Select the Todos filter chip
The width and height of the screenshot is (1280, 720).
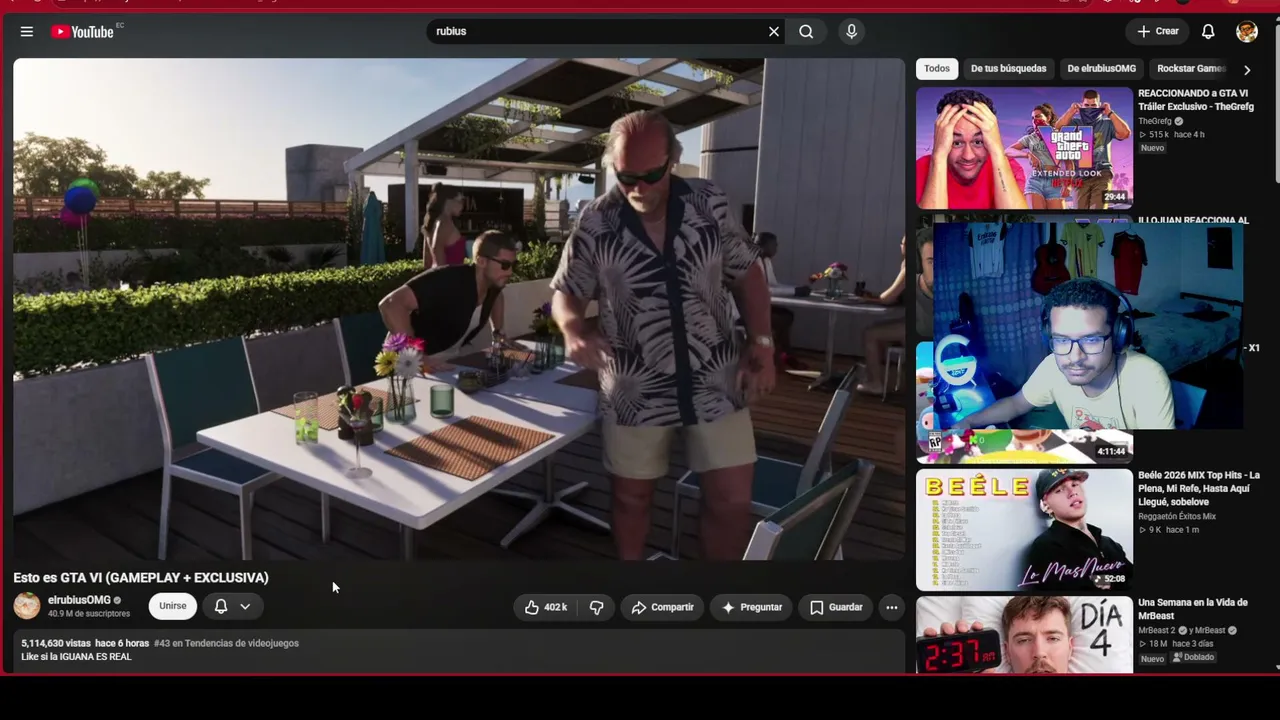point(937,69)
